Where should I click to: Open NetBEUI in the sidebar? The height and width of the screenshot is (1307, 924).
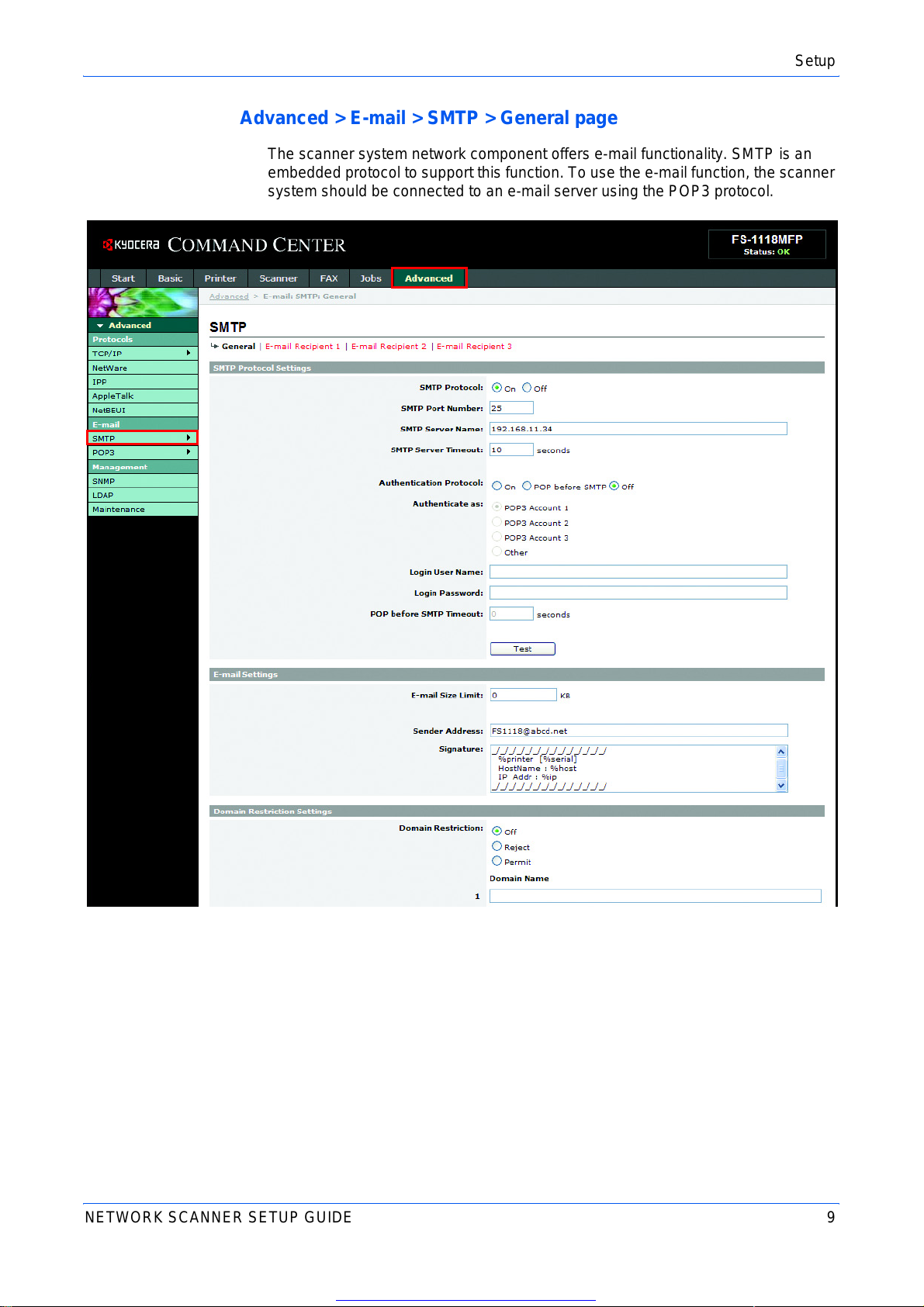point(143,410)
